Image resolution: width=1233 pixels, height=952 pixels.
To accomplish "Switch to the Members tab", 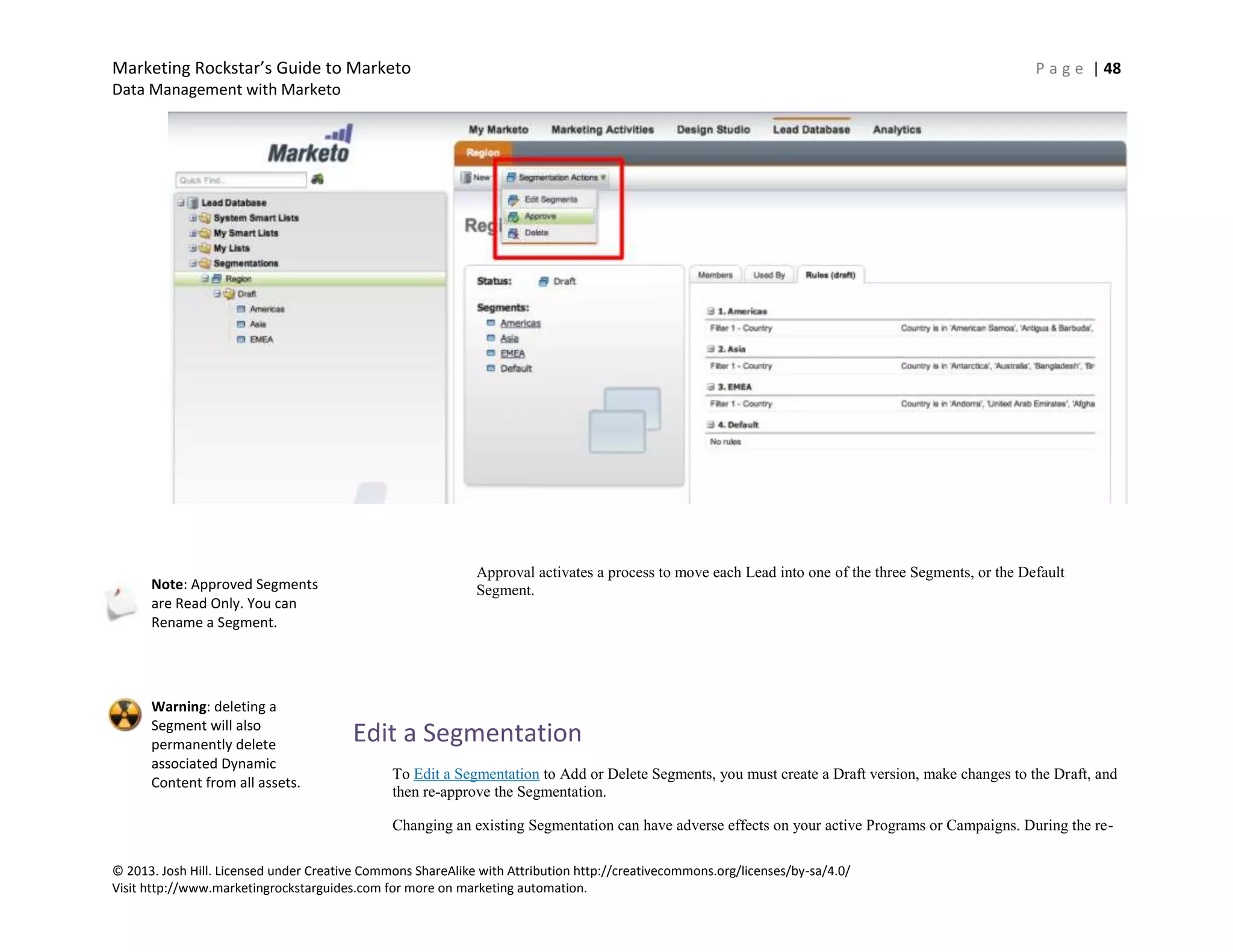I will [715, 276].
